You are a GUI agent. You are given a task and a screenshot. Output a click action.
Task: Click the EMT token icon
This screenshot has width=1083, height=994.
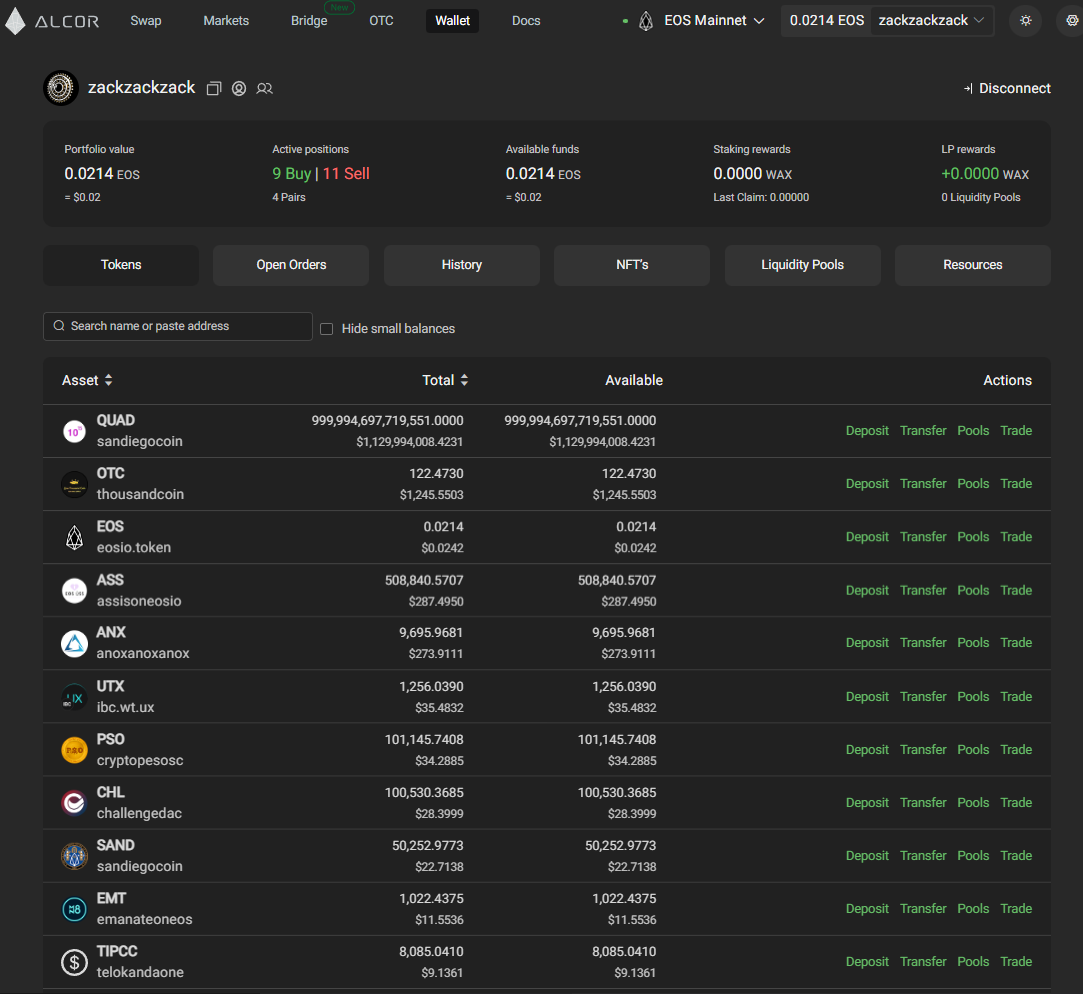click(x=75, y=910)
